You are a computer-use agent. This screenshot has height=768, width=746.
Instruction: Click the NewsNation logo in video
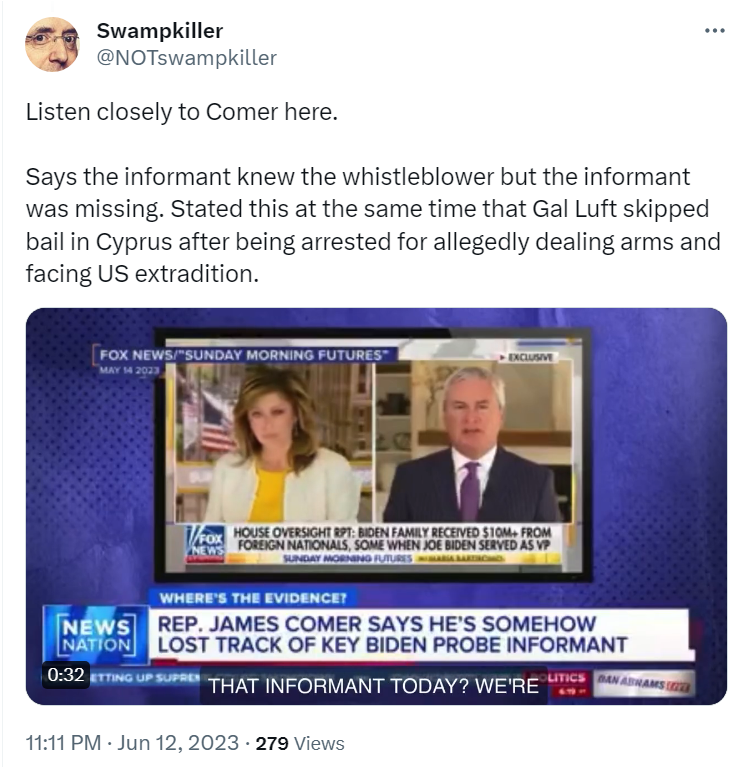(x=96, y=635)
